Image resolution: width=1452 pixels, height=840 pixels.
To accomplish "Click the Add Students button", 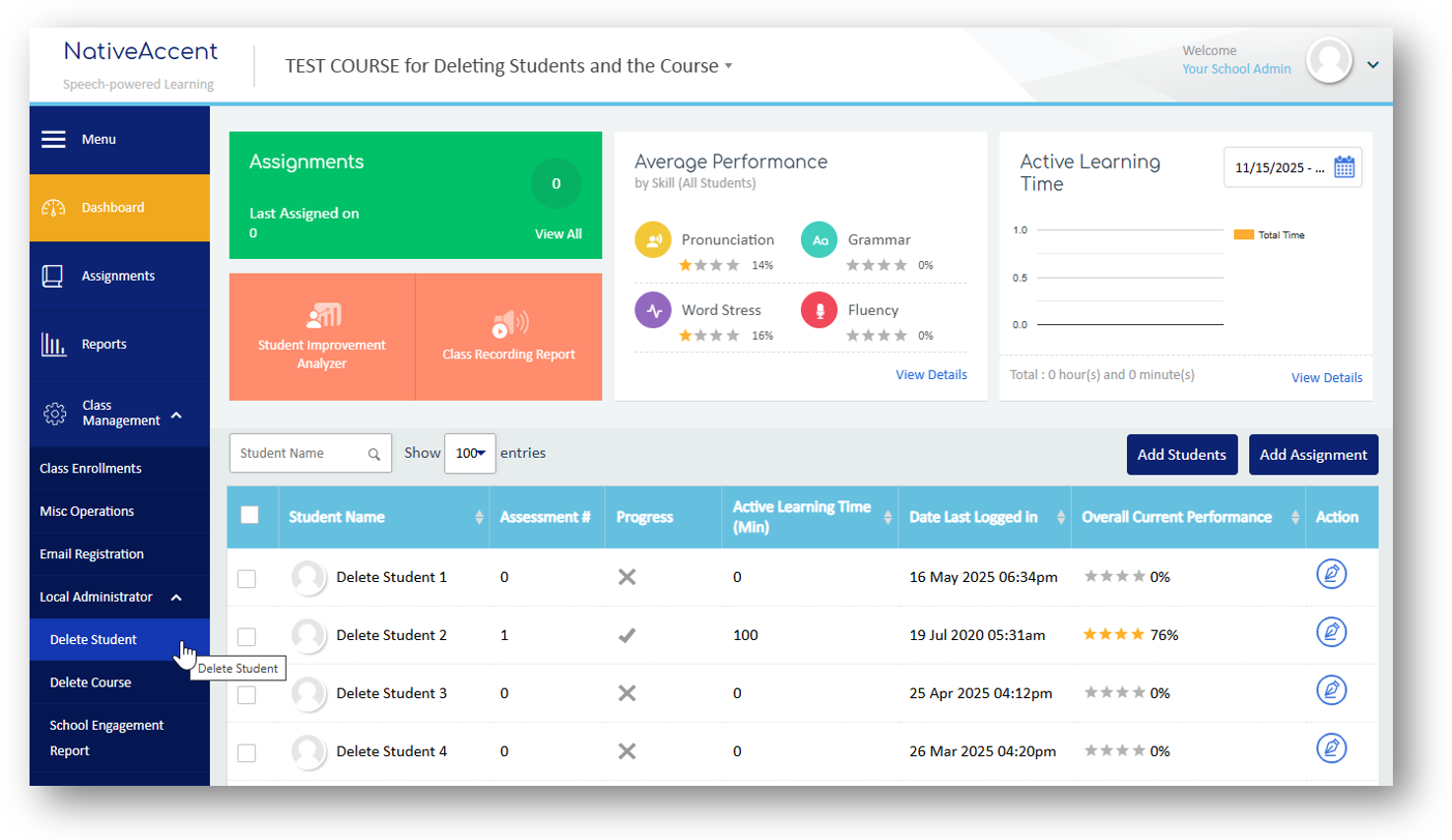I will click(x=1181, y=455).
